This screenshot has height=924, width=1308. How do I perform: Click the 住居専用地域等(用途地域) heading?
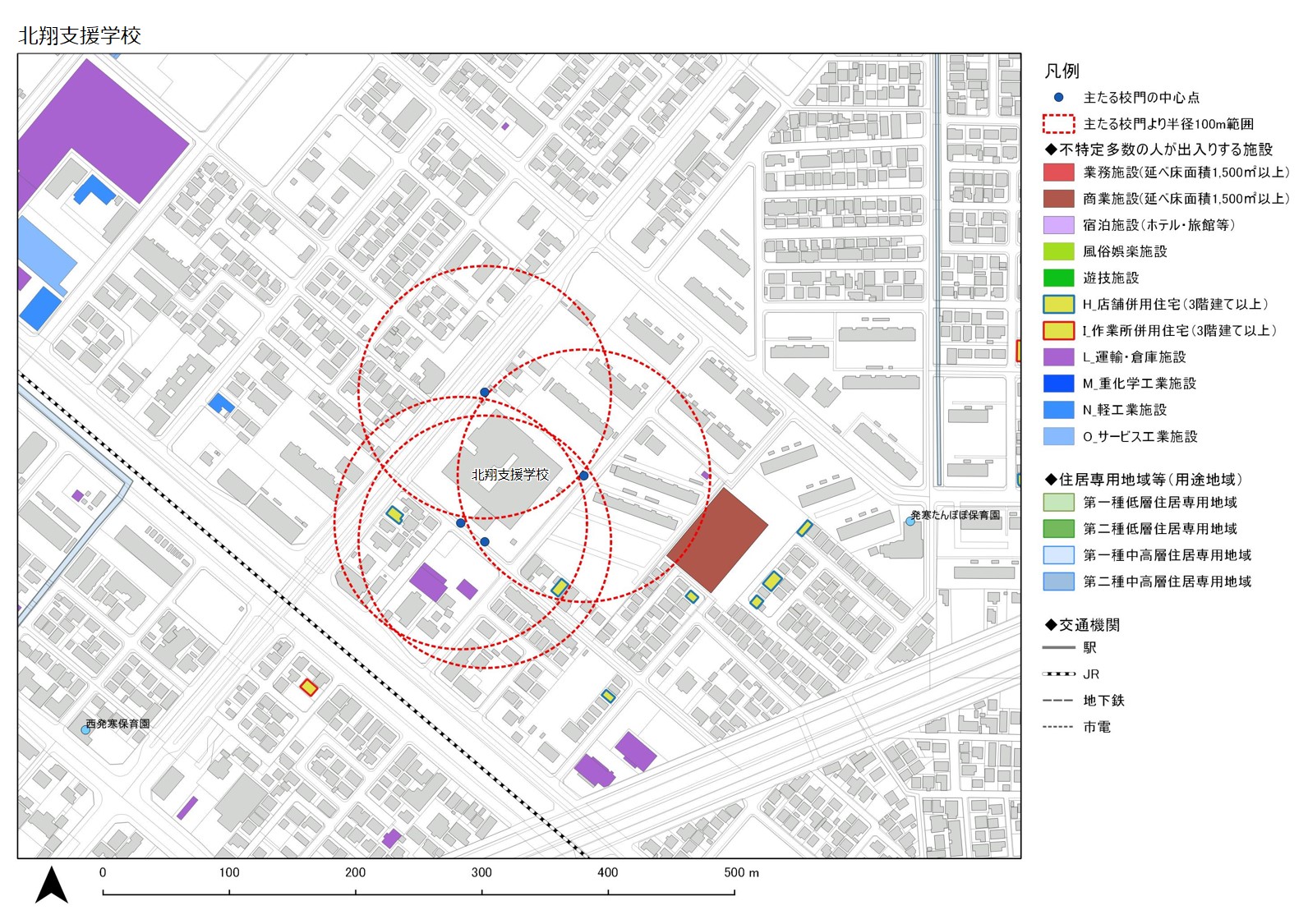pyautogui.click(x=1144, y=480)
